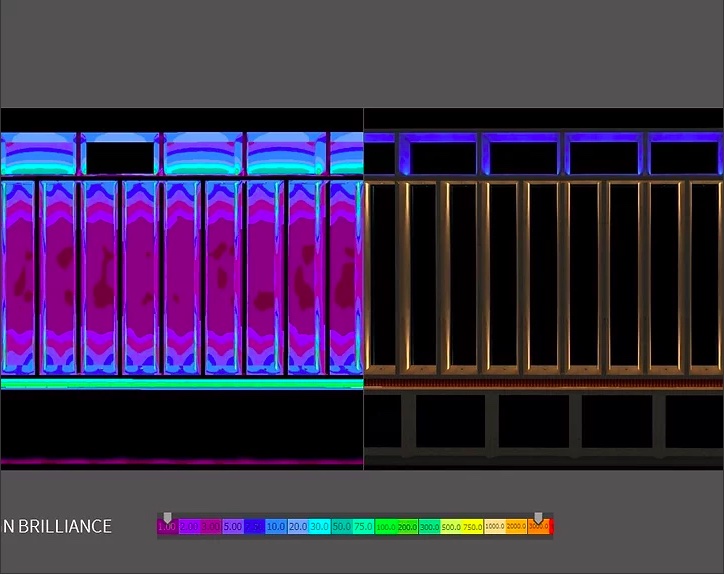Select the 5.00 legend color swatch

(233, 527)
